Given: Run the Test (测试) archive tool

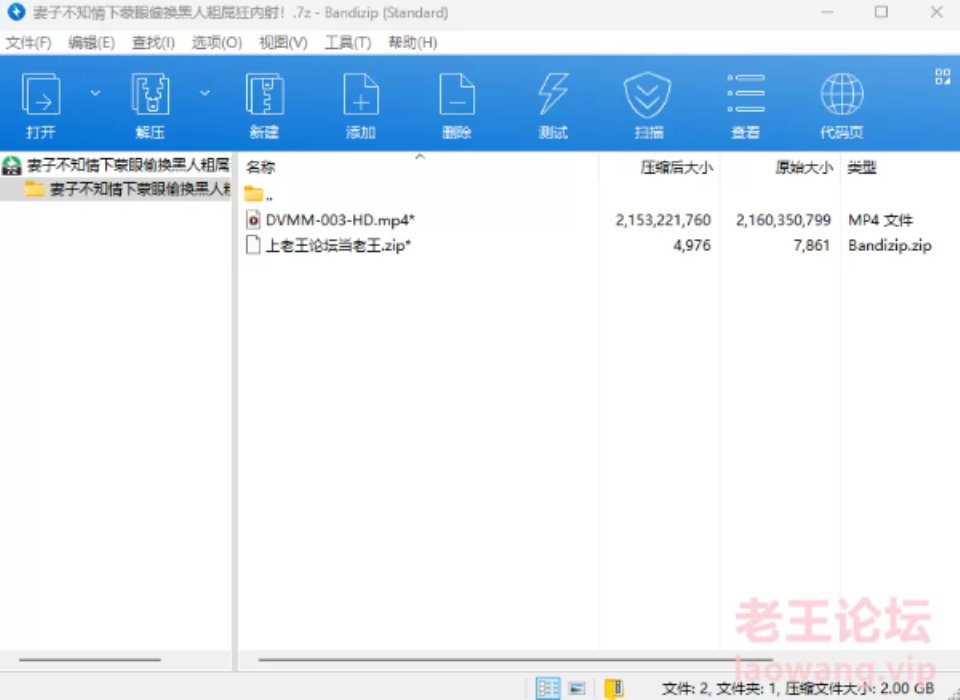Looking at the screenshot, I should tap(553, 94).
